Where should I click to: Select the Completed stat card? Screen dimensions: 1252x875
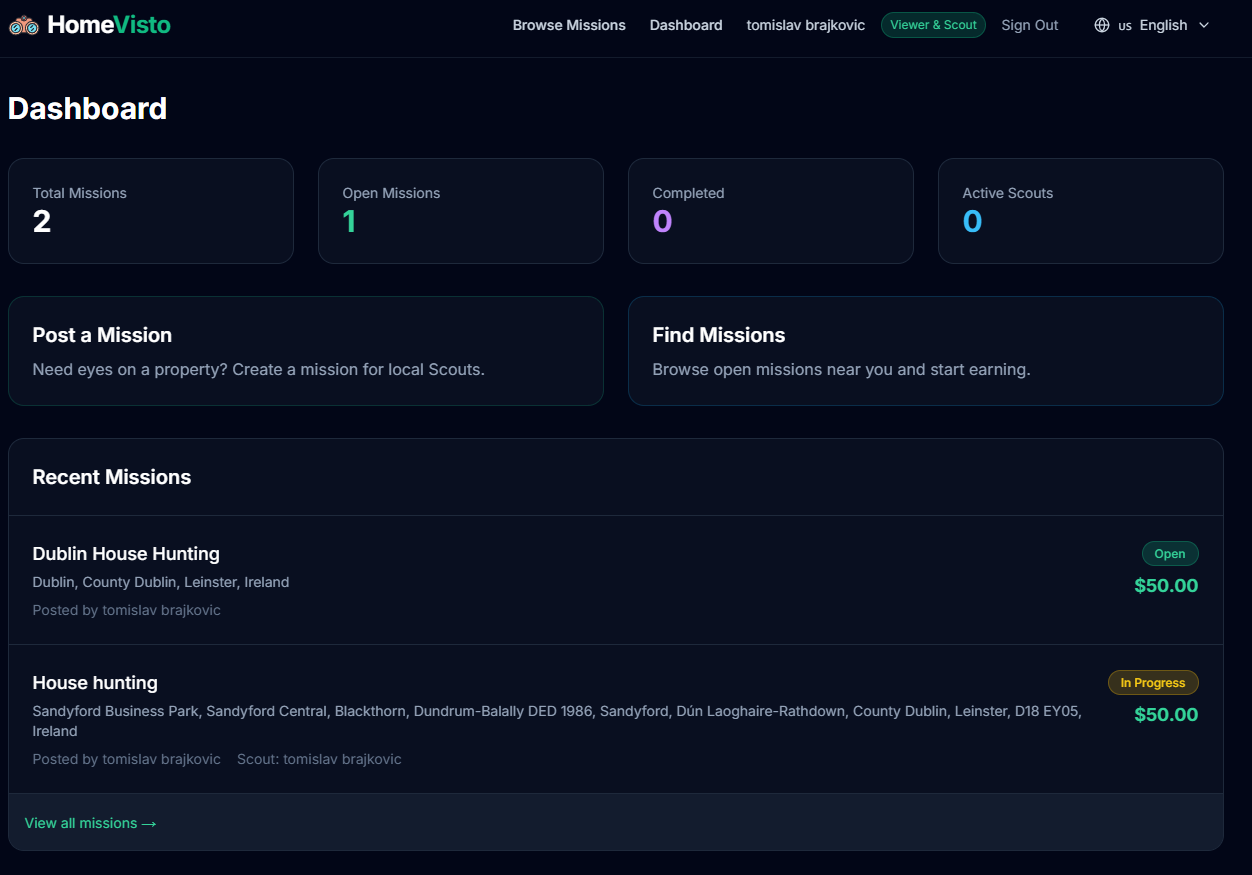point(770,210)
